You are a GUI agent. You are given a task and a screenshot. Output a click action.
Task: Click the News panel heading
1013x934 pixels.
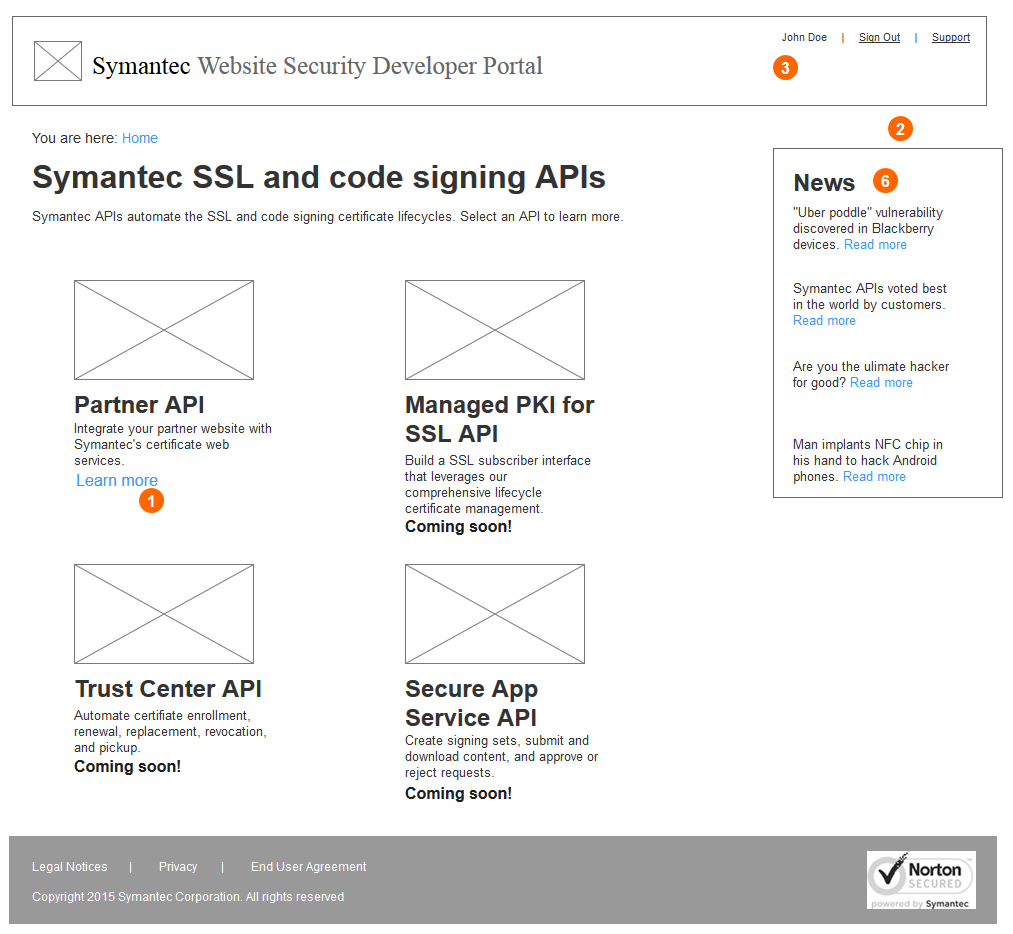click(824, 183)
